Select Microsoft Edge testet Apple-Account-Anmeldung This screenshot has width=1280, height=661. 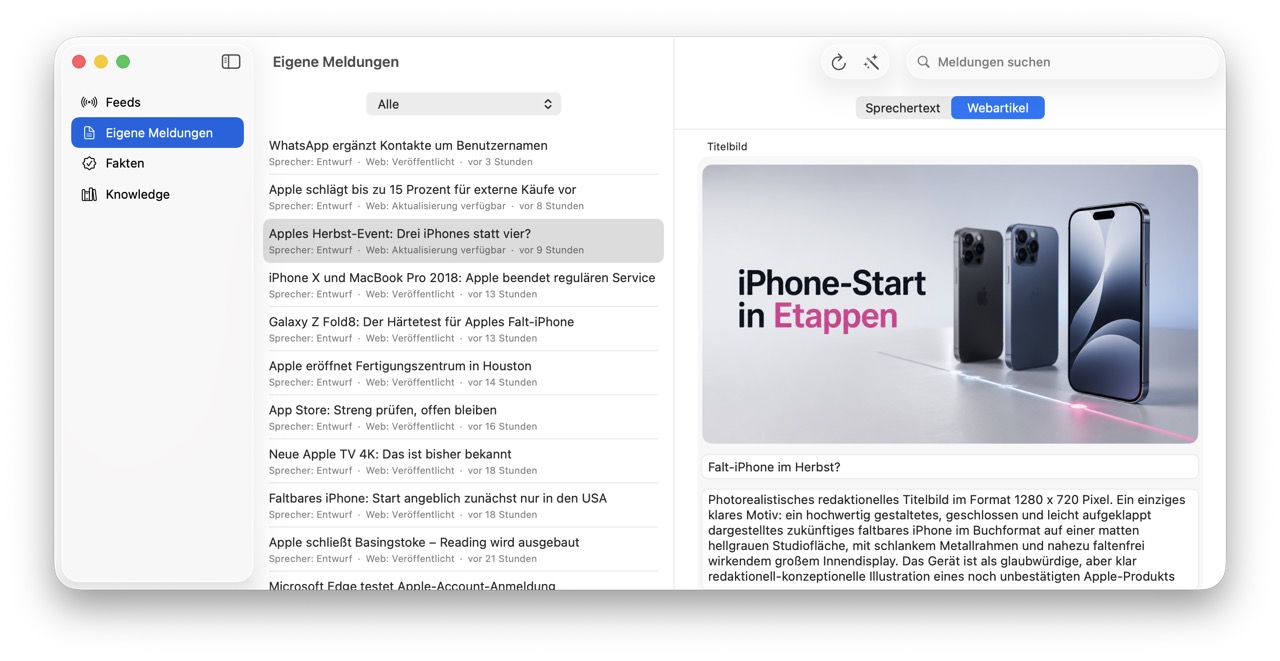[x=463, y=583]
